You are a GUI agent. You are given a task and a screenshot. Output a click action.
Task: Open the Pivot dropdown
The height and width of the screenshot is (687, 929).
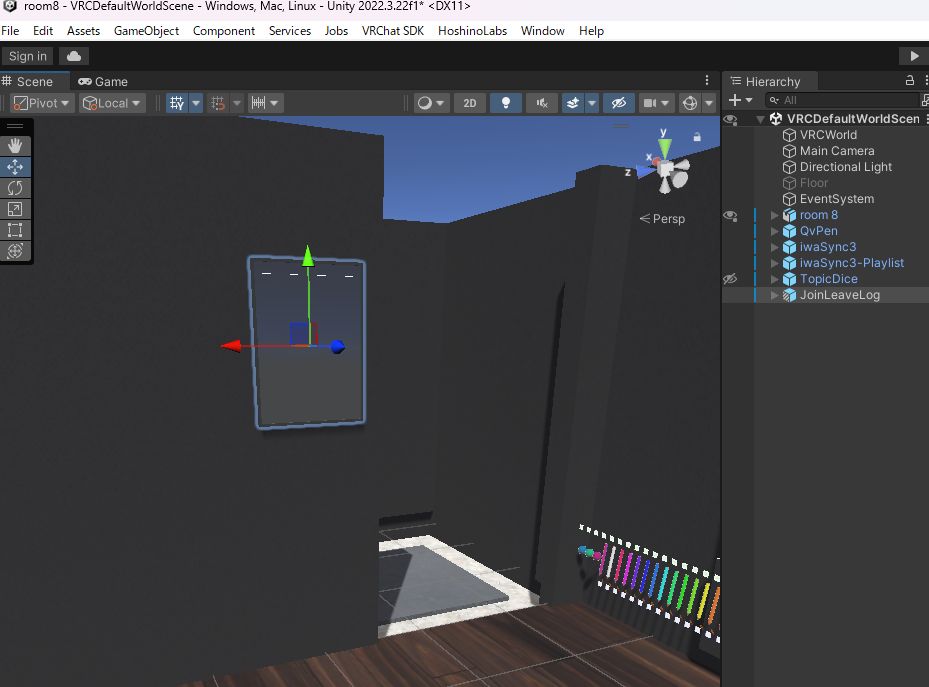point(40,102)
